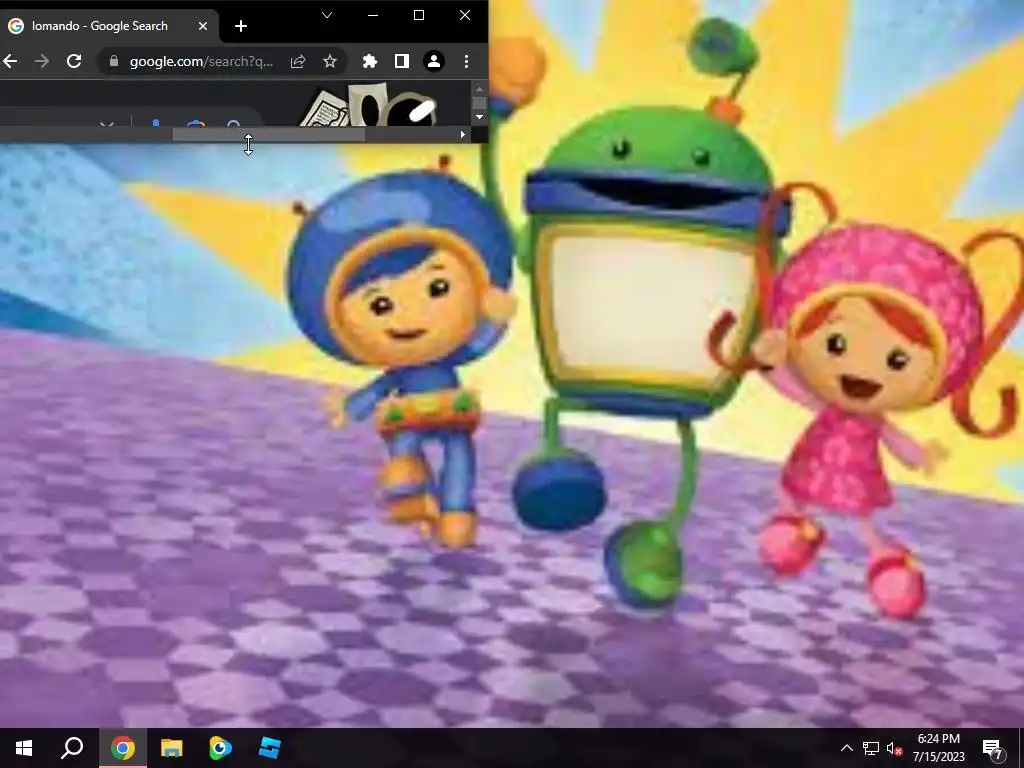The height and width of the screenshot is (768, 1024).
Task: Share this page from the address bar
Action: click(298, 61)
